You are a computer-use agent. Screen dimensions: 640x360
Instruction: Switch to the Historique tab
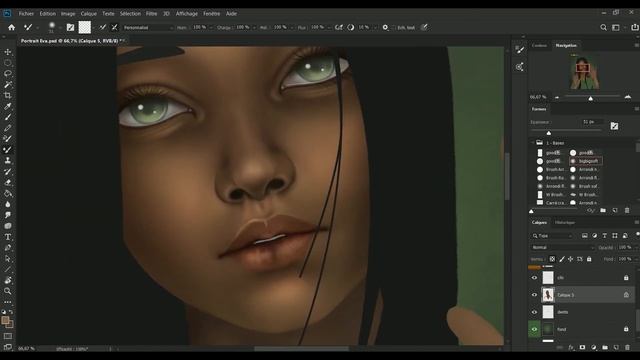point(565,222)
